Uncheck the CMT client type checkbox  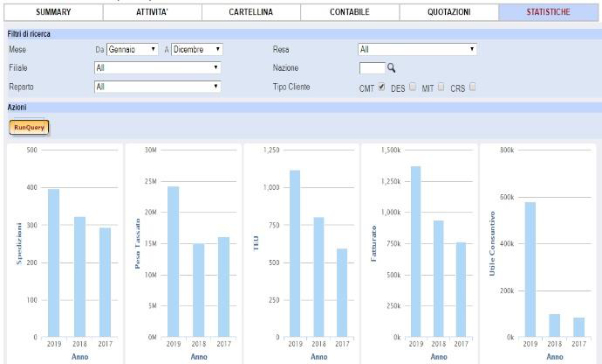click(382, 87)
